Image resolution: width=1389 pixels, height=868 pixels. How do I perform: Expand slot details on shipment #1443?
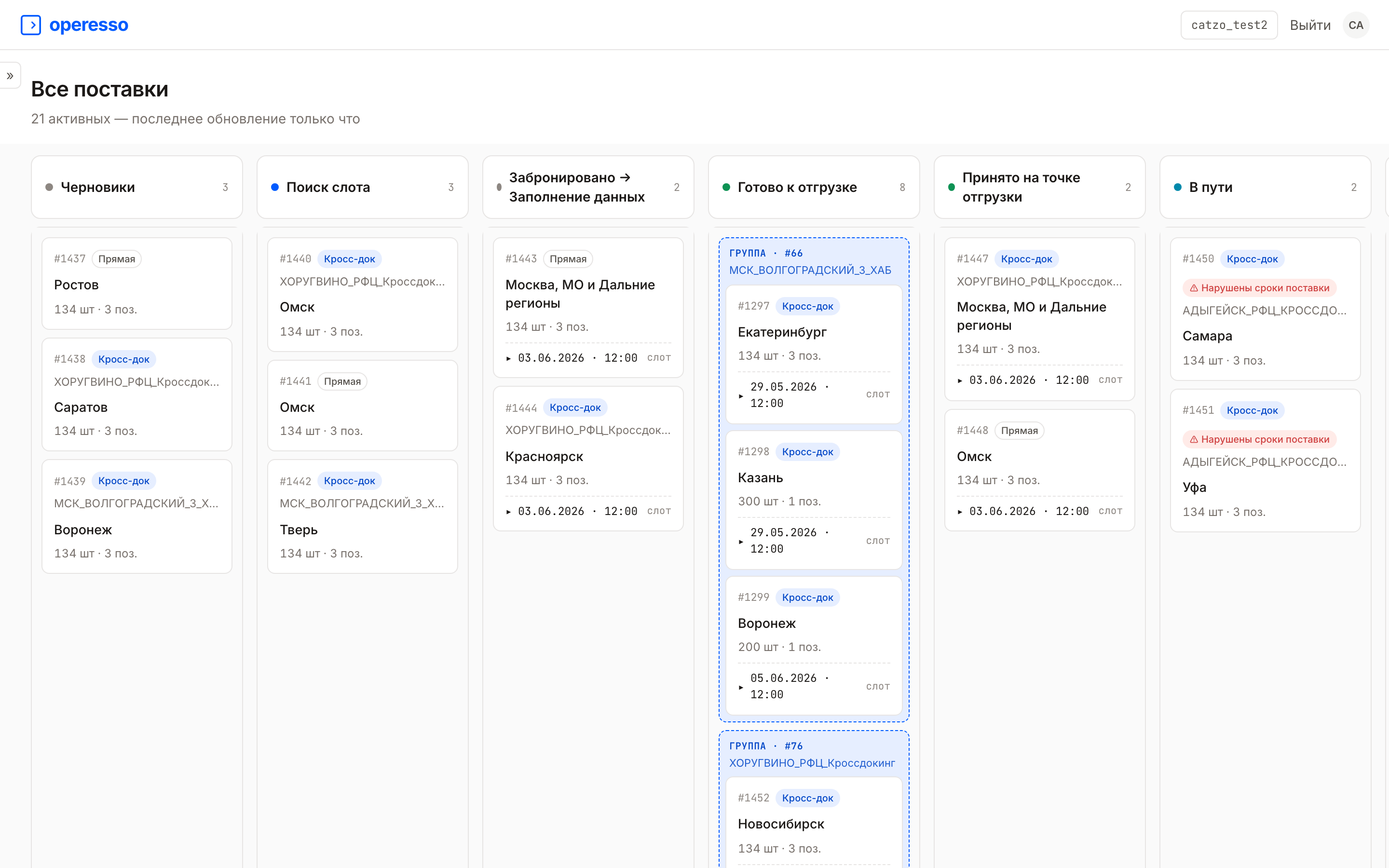point(508,358)
